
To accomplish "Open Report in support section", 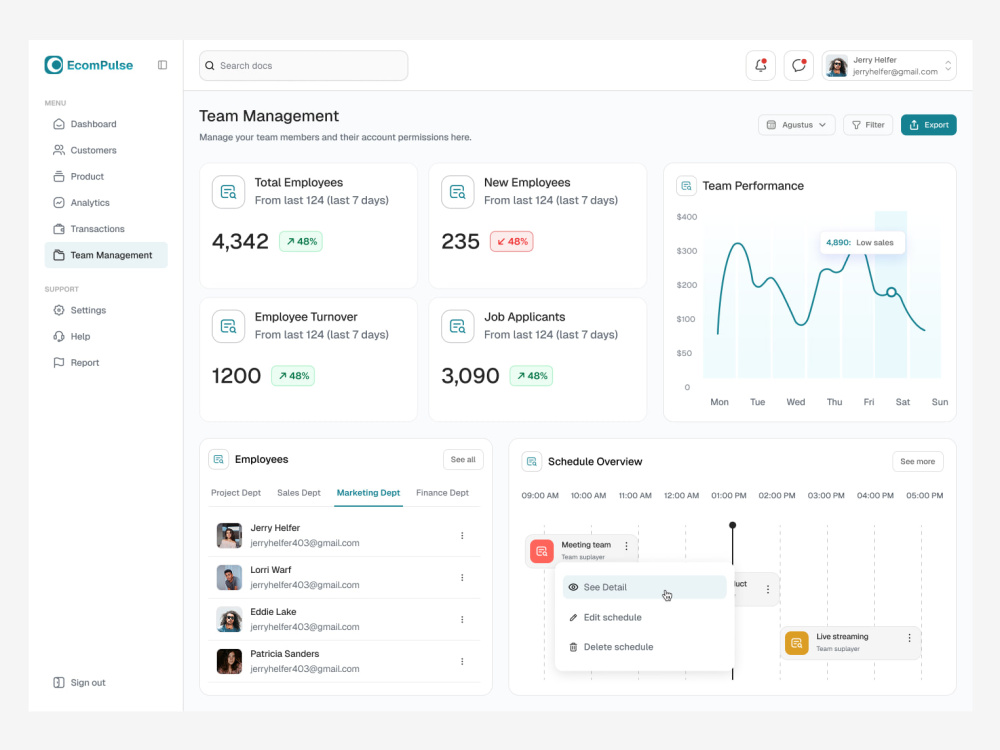I will click(106, 362).
